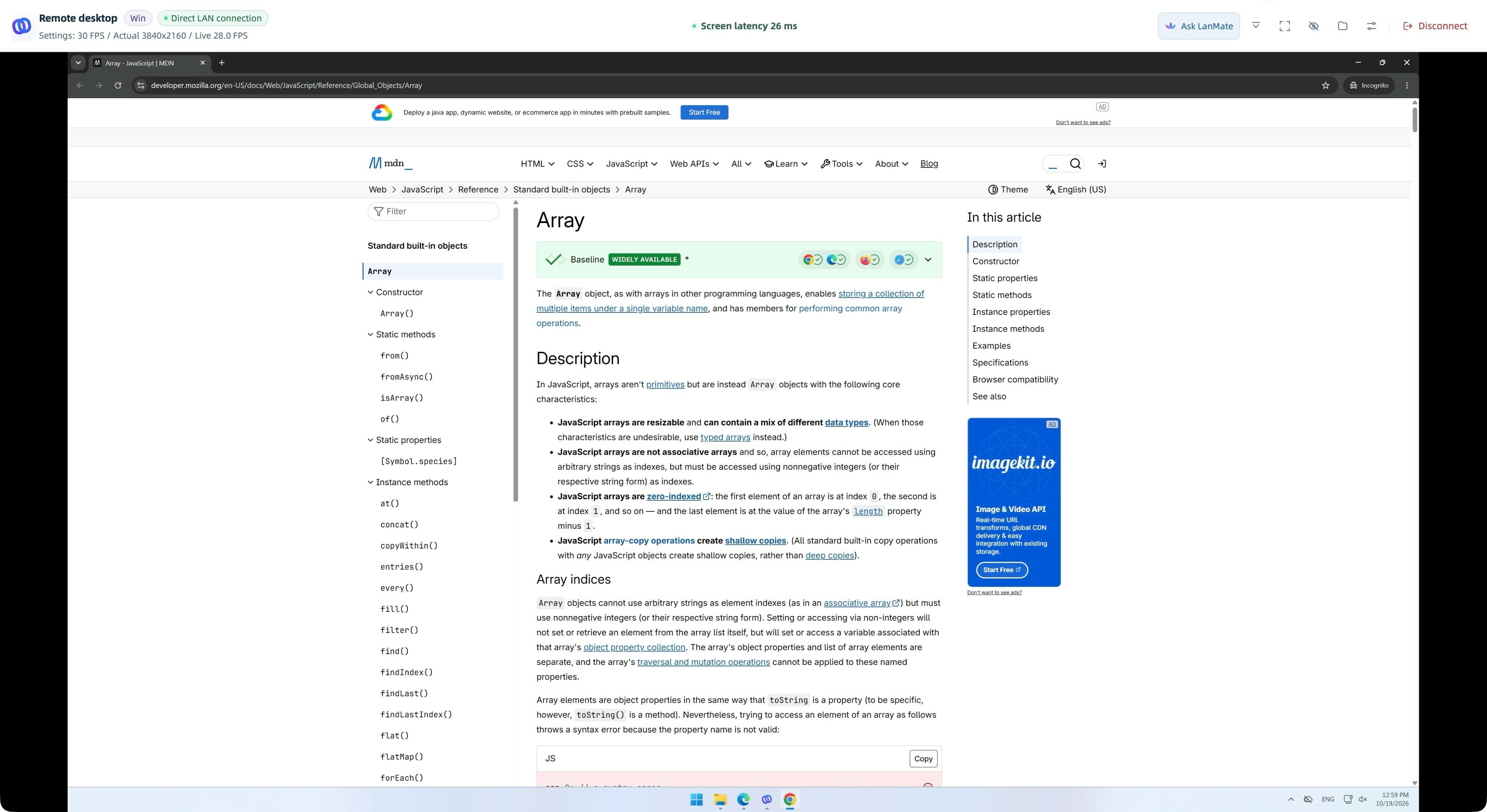This screenshot has height=812, width=1487.
Task: Click the Copy button on the JS code block
Action: [x=923, y=759]
